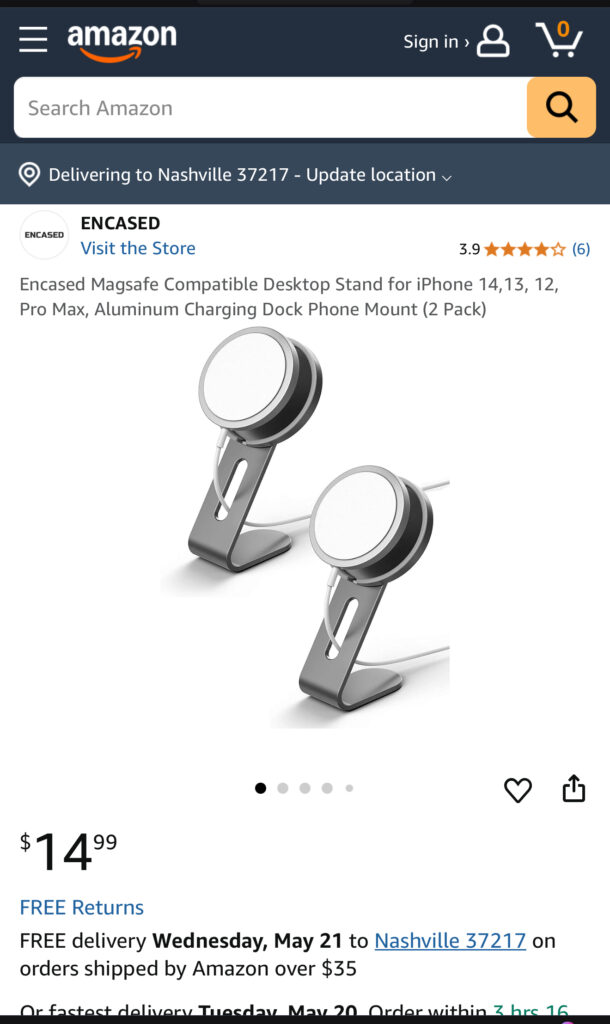Open FREE Returns details
The width and height of the screenshot is (610, 1024).
click(x=82, y=907)
